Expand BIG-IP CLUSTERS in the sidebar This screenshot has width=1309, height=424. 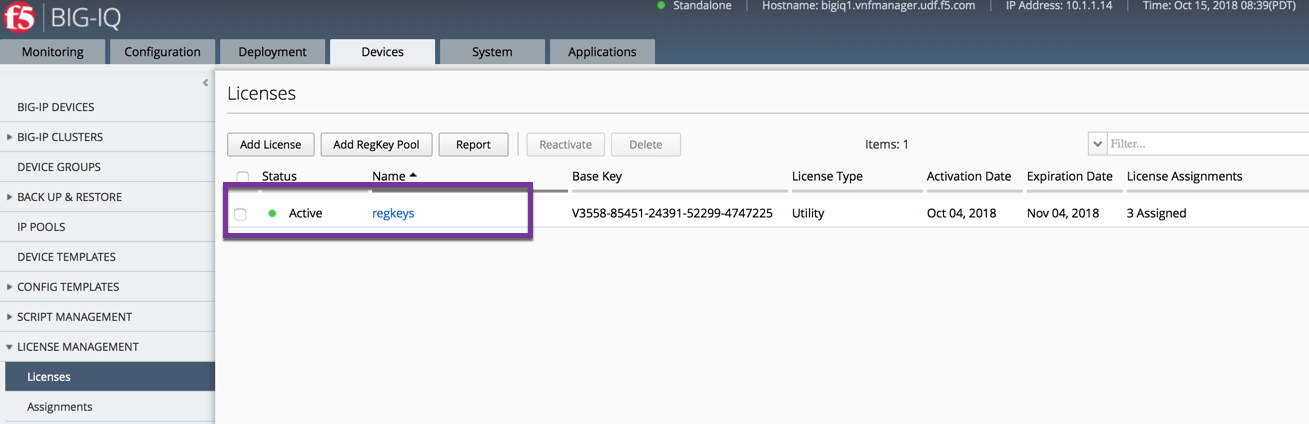[x=10, y=137]
